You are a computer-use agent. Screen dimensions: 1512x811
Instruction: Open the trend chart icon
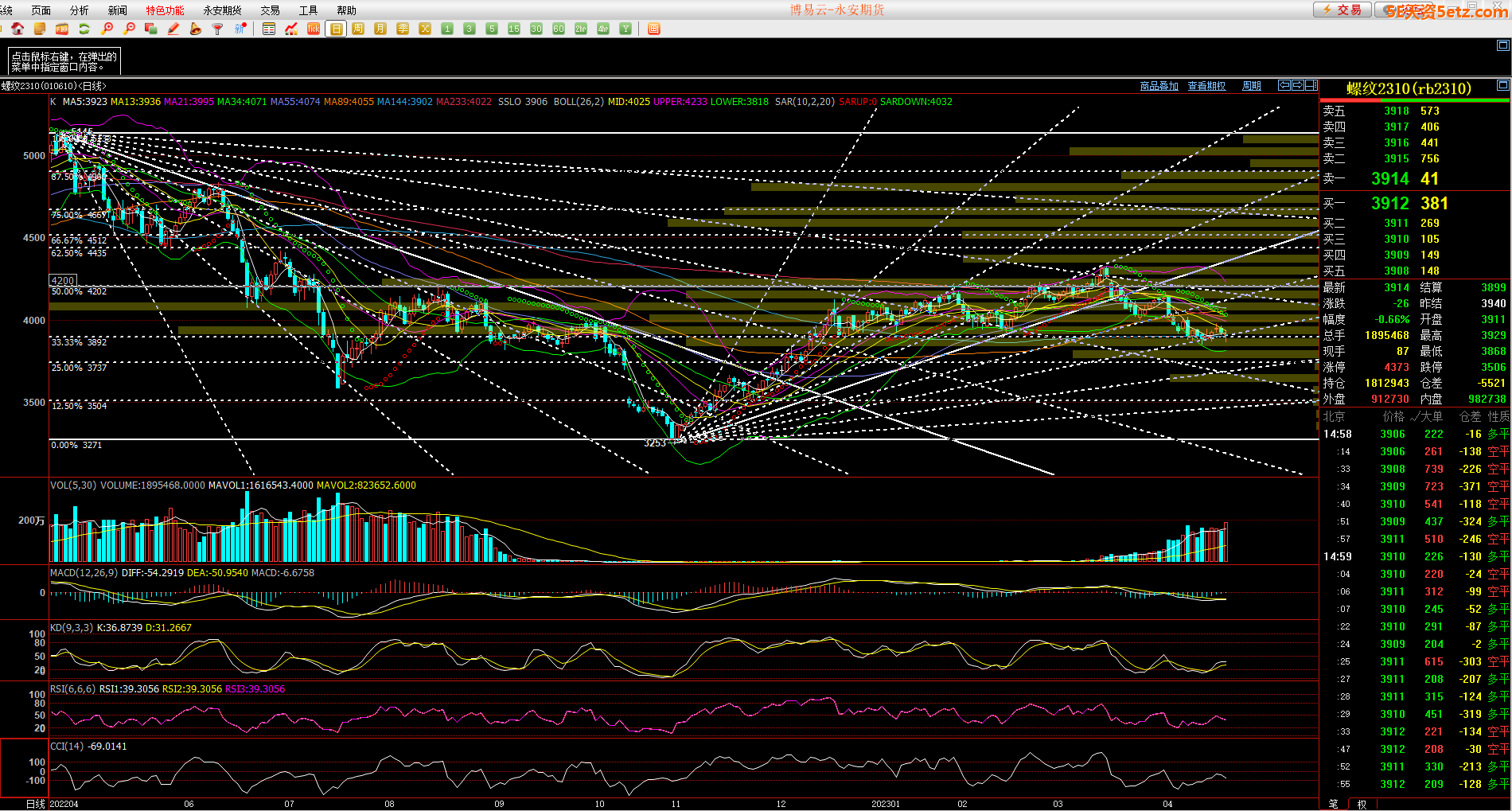pyautogui.click(x=291, y=29)
